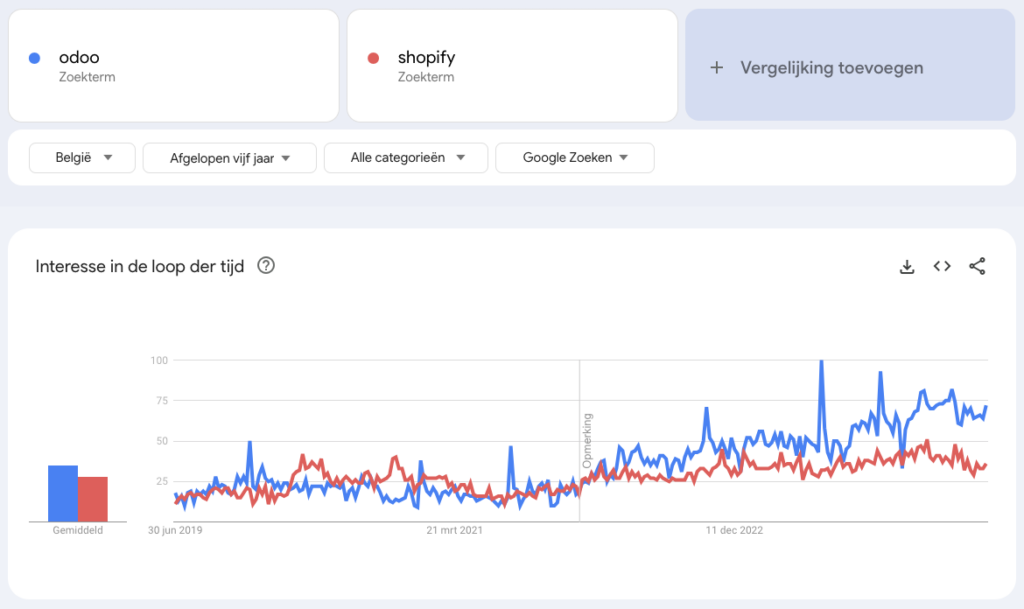Open the Google Zoeken search type dropdown
This screenshot has width=1024, height=609.
[574, 157]
